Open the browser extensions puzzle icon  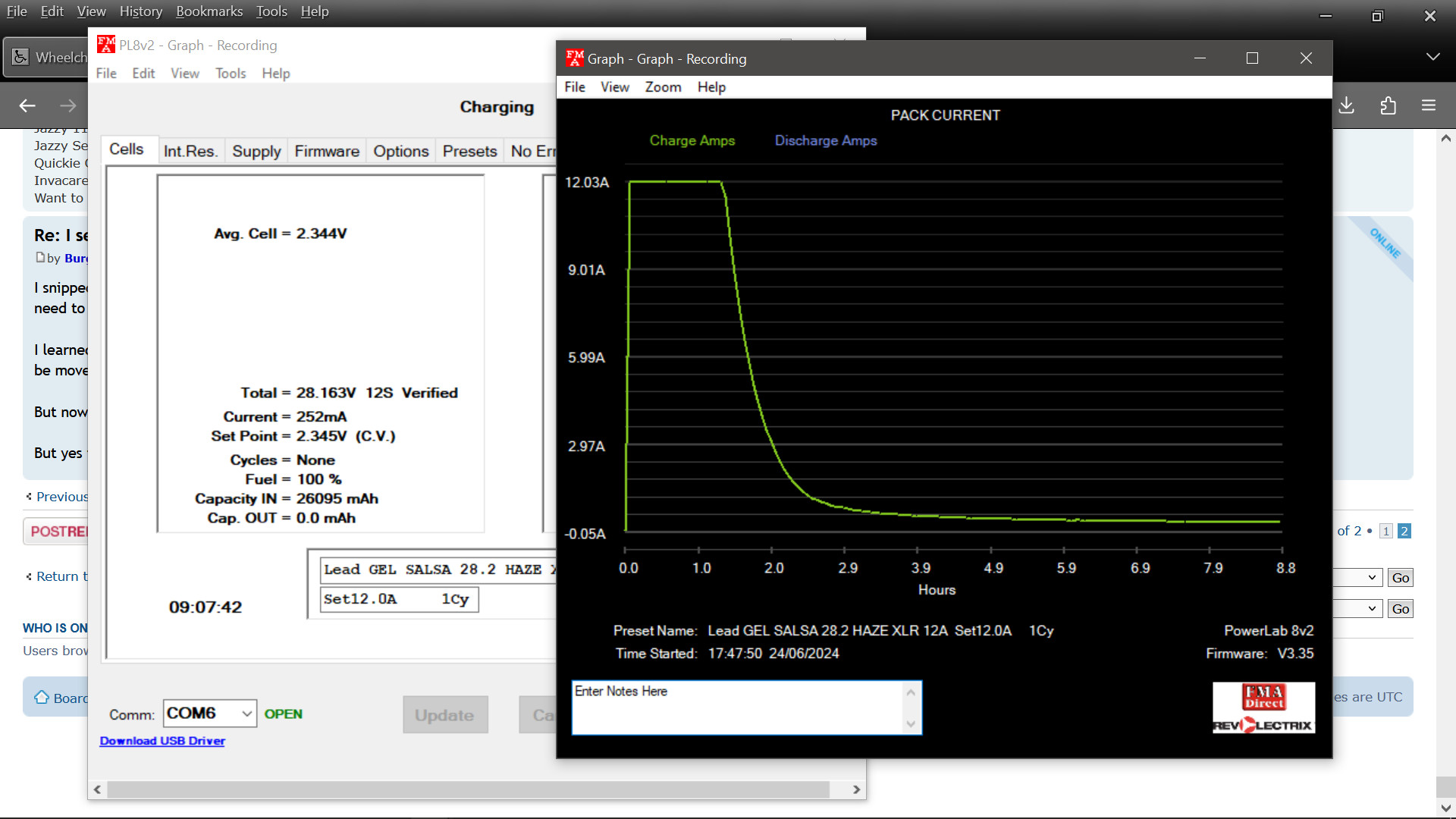(1388, 105)
